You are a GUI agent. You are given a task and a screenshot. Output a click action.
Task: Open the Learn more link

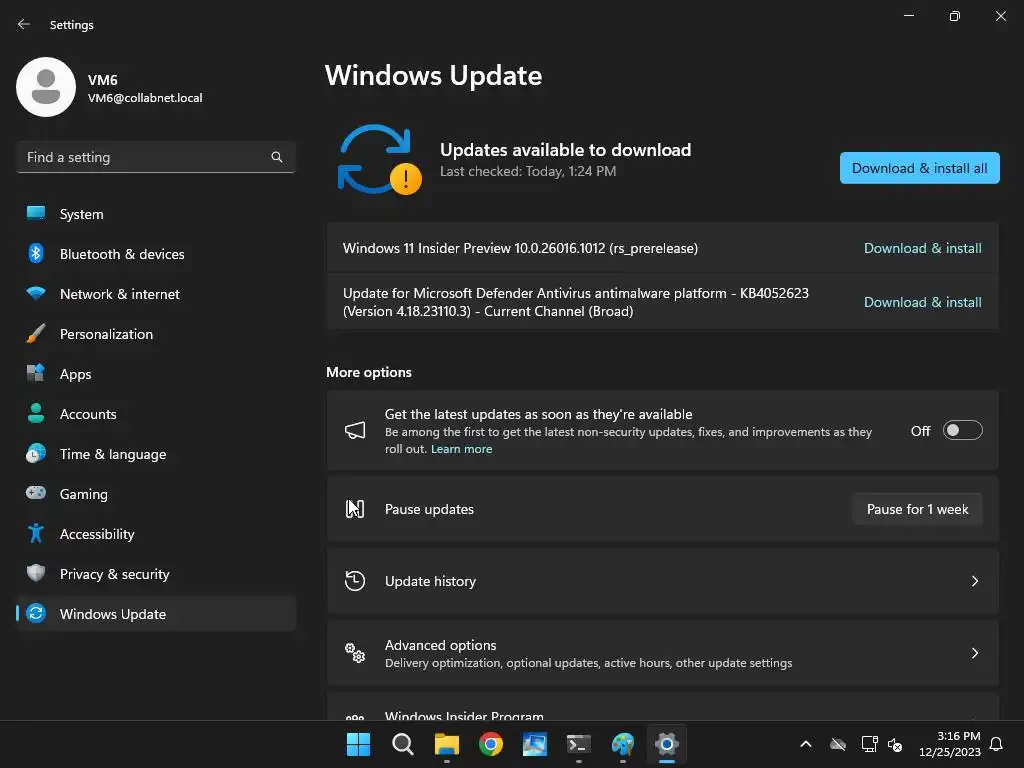coord(461,449)
